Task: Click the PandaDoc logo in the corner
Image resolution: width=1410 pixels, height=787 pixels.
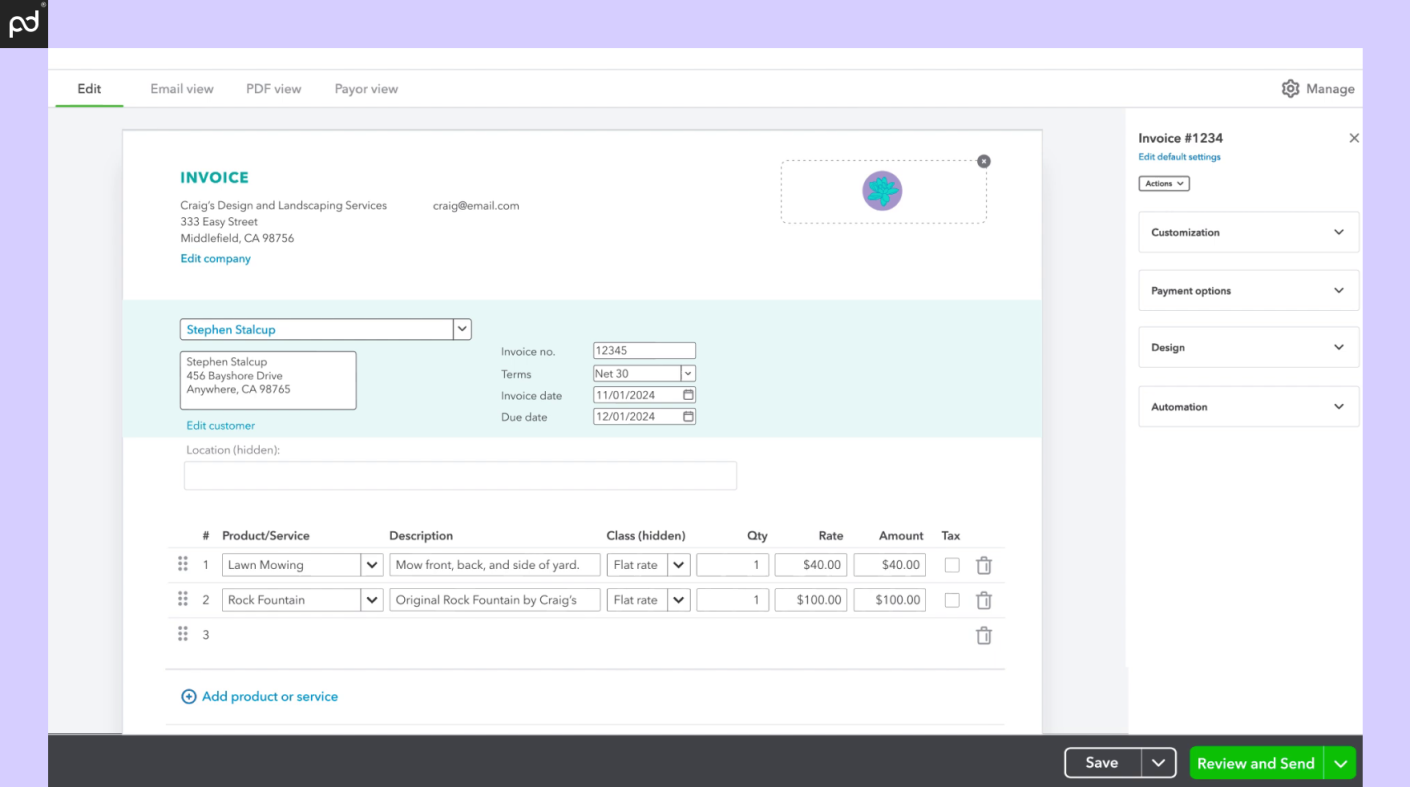Action: tap(23, 23)
